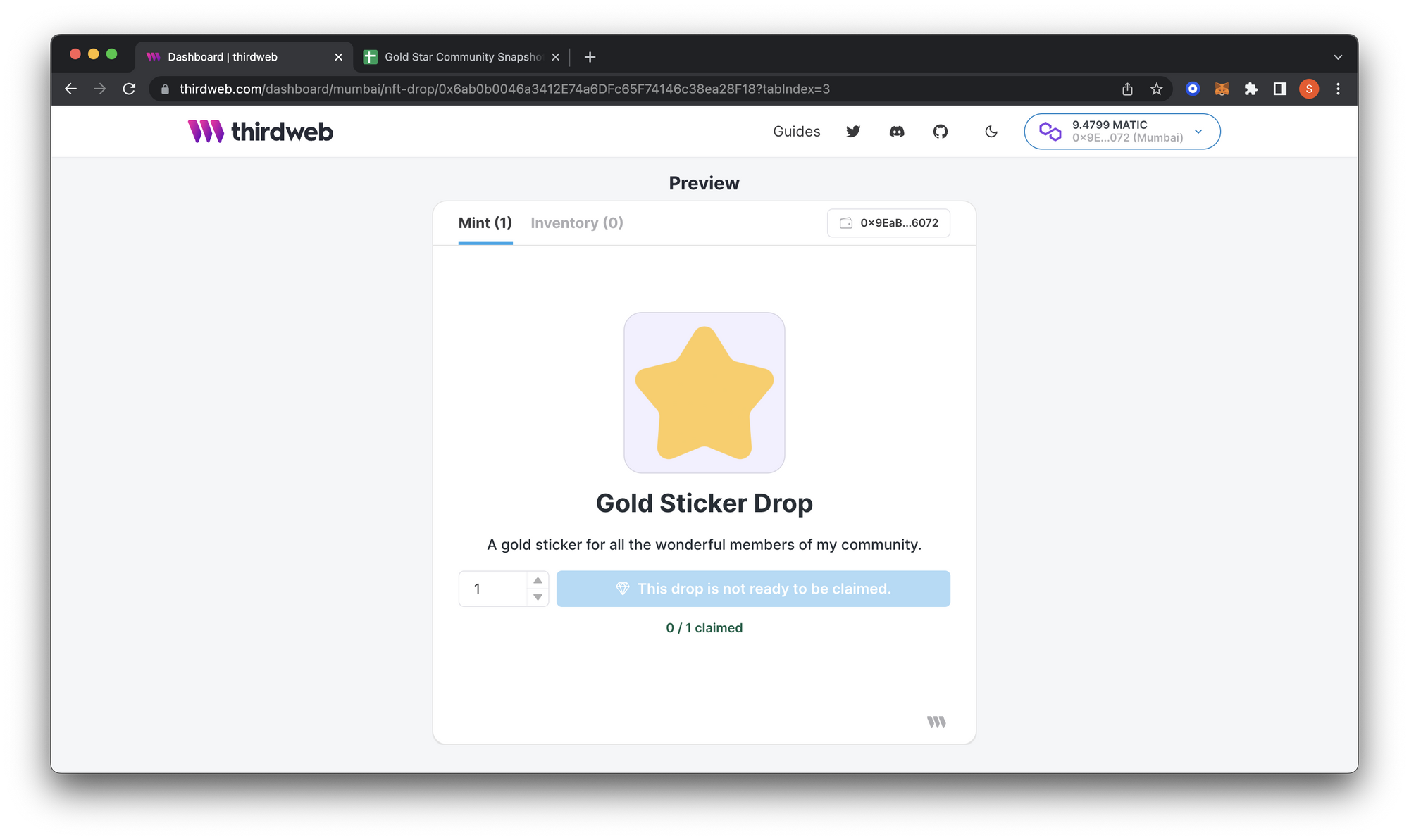Reload the current page
1409x840 pixels.
click(x=129, y=89)
